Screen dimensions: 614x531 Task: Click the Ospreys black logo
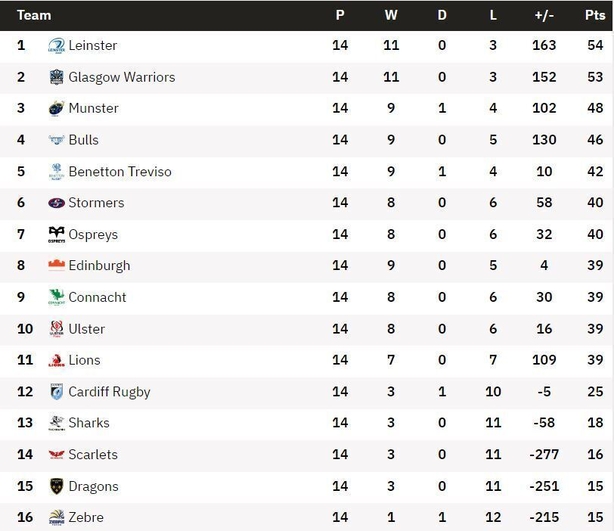point(56,235)
